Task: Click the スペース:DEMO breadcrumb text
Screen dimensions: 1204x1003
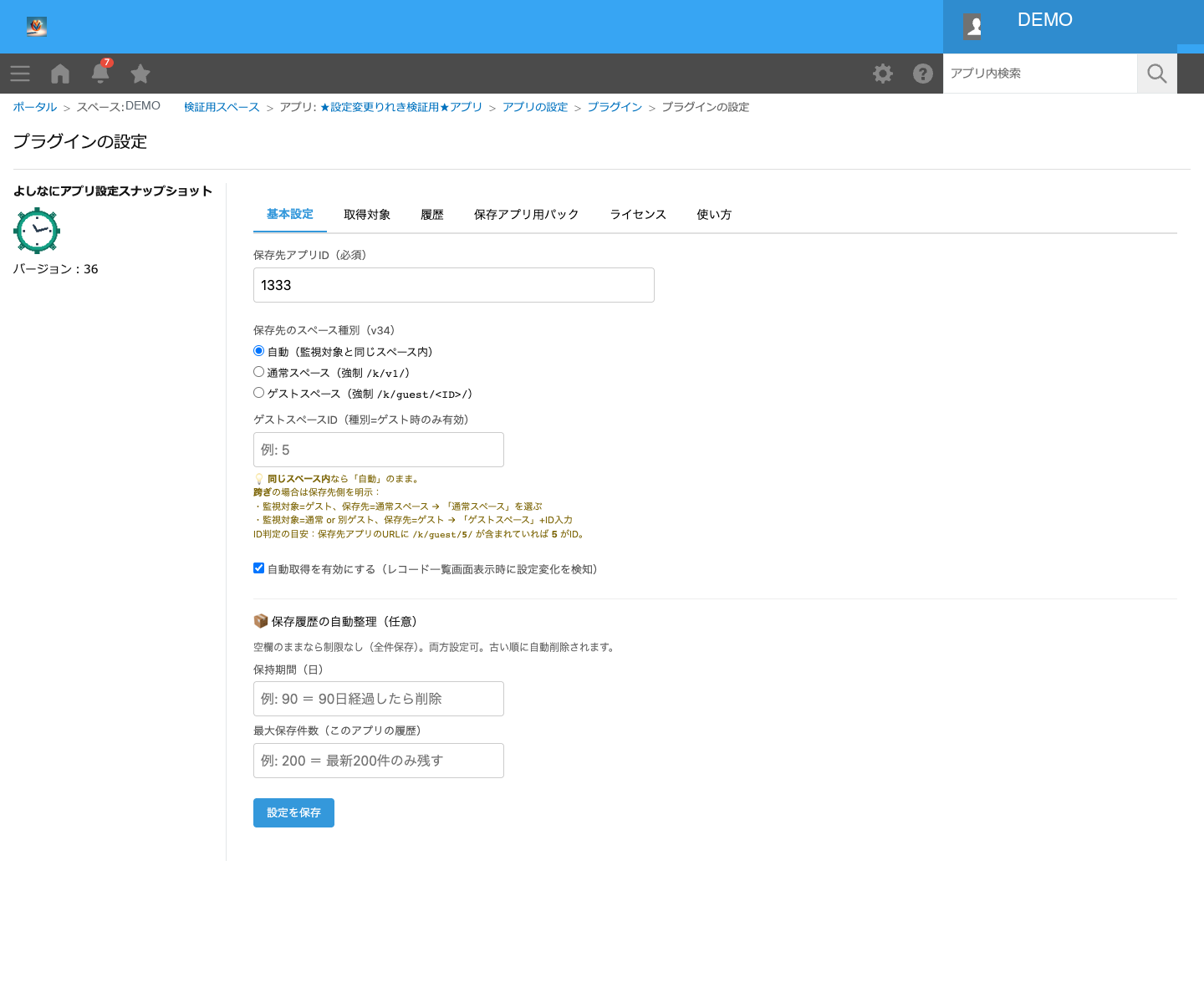Action: point(119,106)
